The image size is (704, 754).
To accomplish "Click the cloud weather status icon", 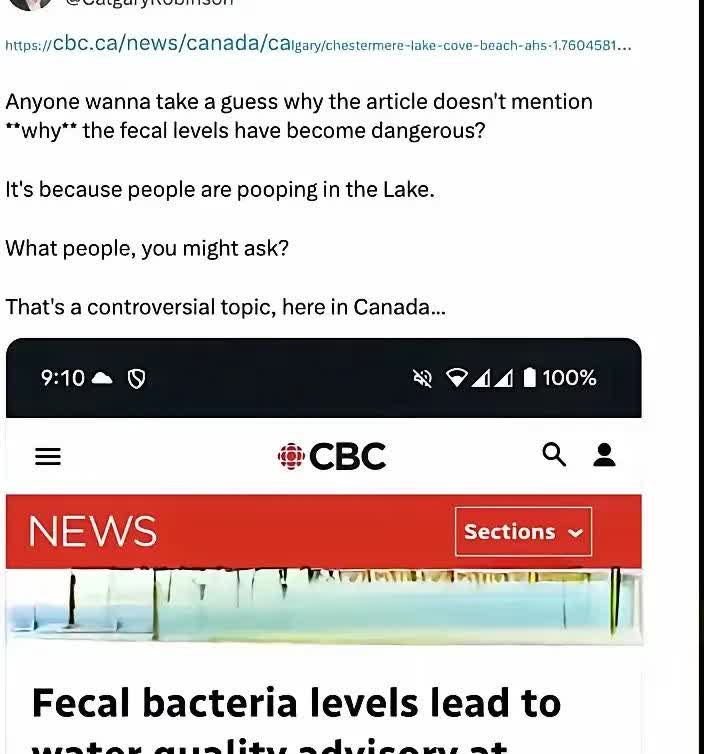I will (x=102, y=378).
